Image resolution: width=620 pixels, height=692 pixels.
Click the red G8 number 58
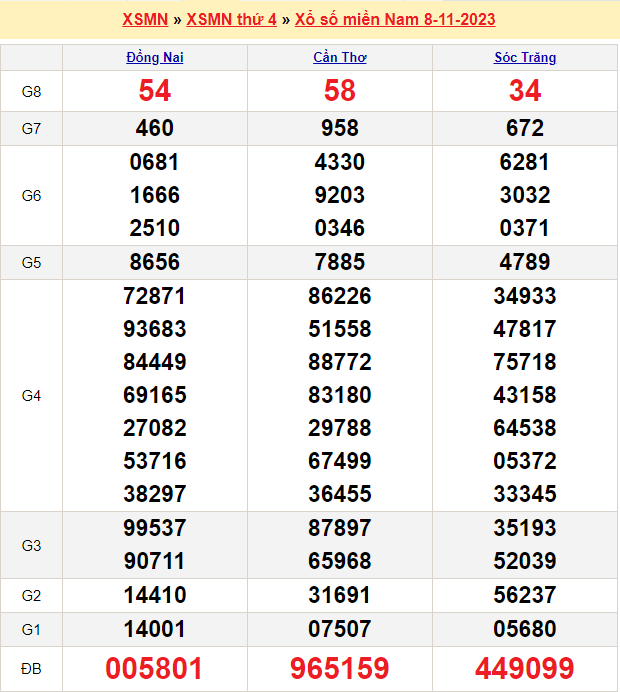[340, 91]
